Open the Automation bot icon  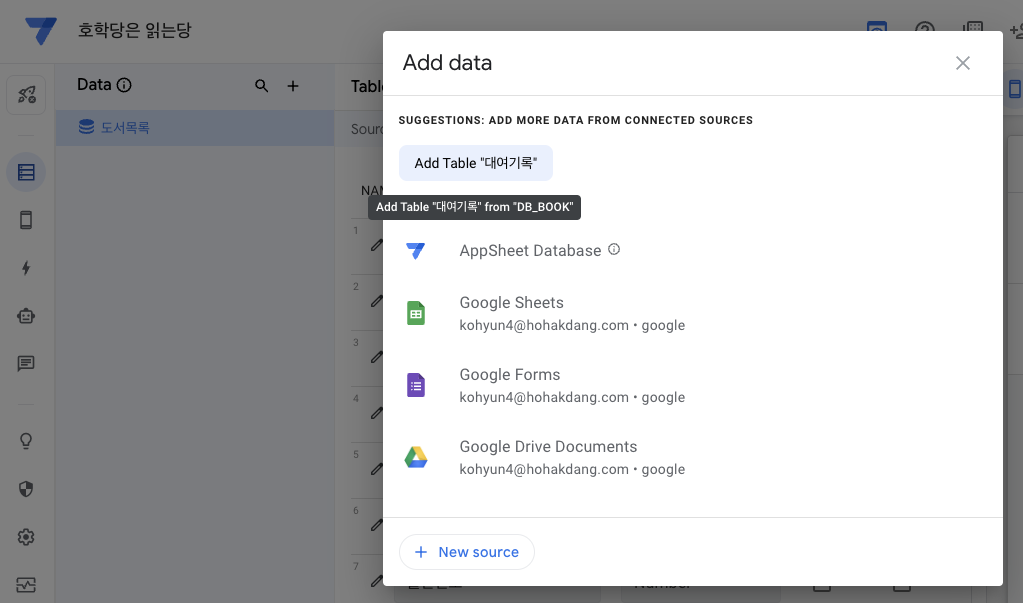click(x=26, y=316)
